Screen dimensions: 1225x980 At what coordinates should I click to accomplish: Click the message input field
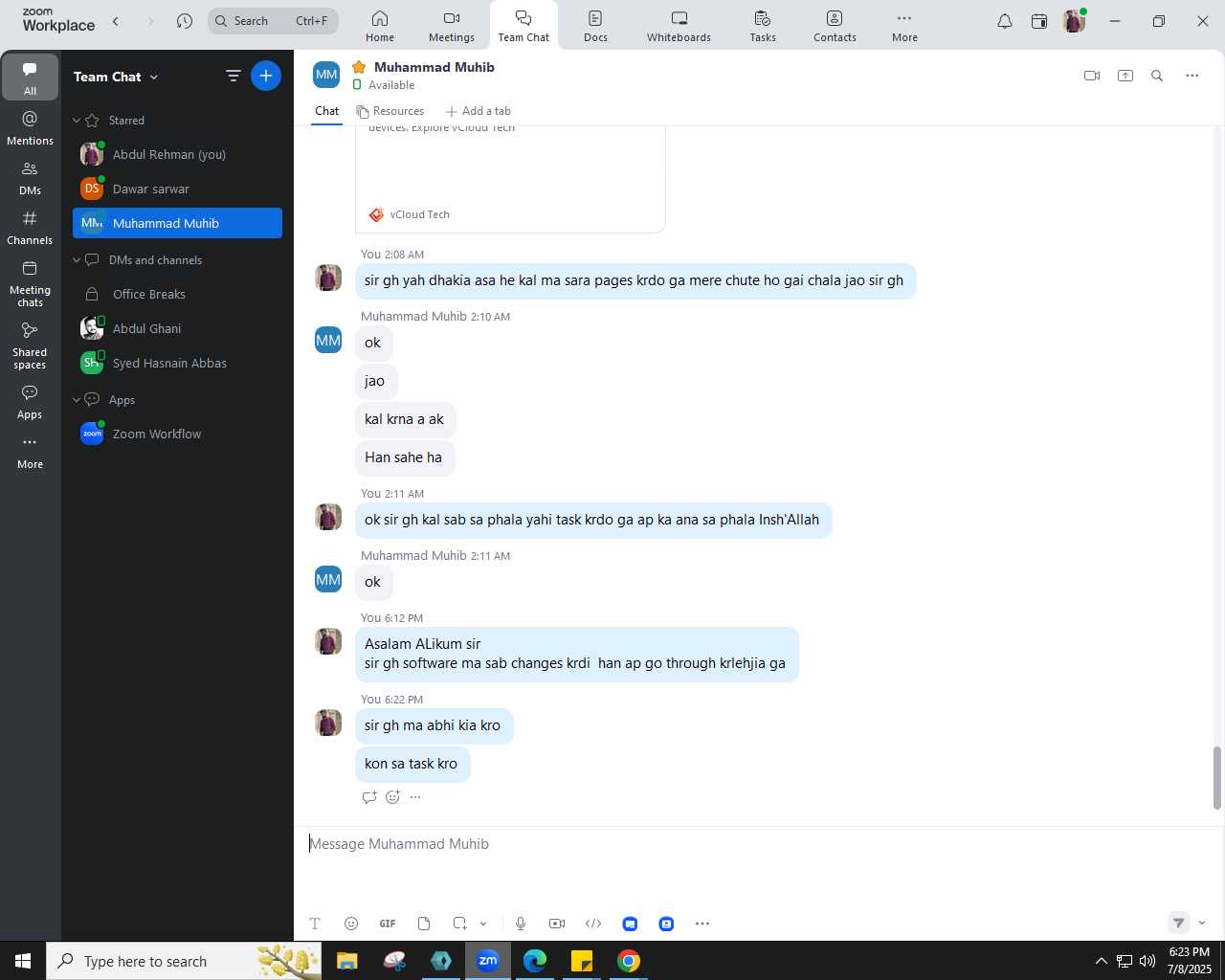coord(759,844)
